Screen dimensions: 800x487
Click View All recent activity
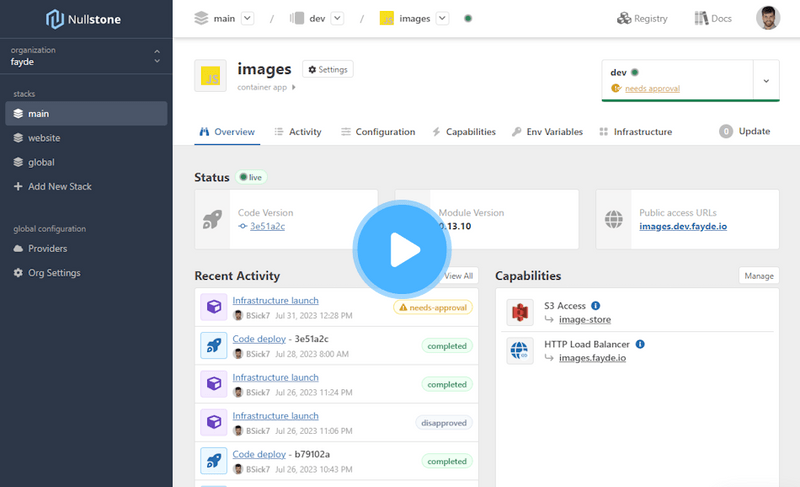coord(458,276)
